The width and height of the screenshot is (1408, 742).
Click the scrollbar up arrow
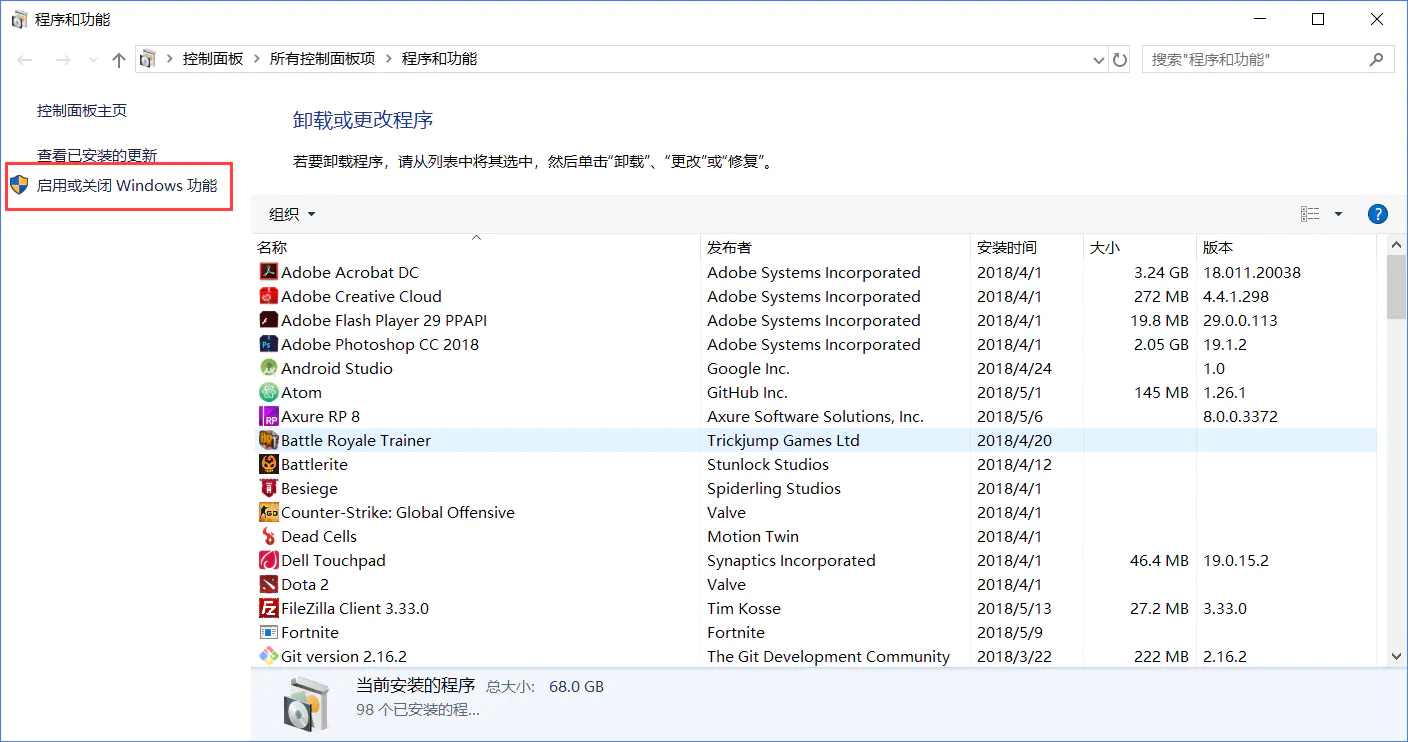(x=1397, y=245)
